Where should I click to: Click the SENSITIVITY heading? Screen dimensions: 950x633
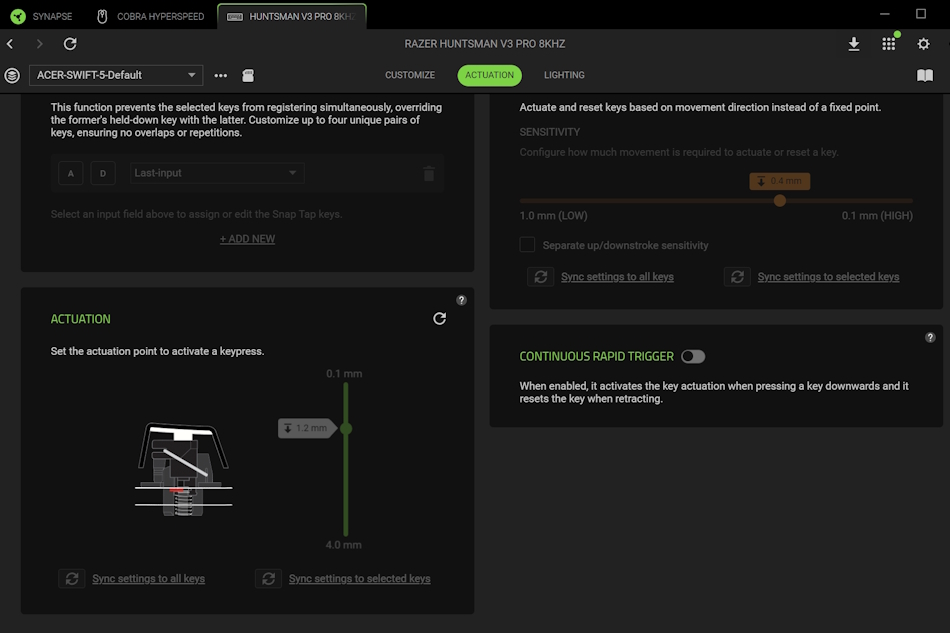[x=550, y=132]
